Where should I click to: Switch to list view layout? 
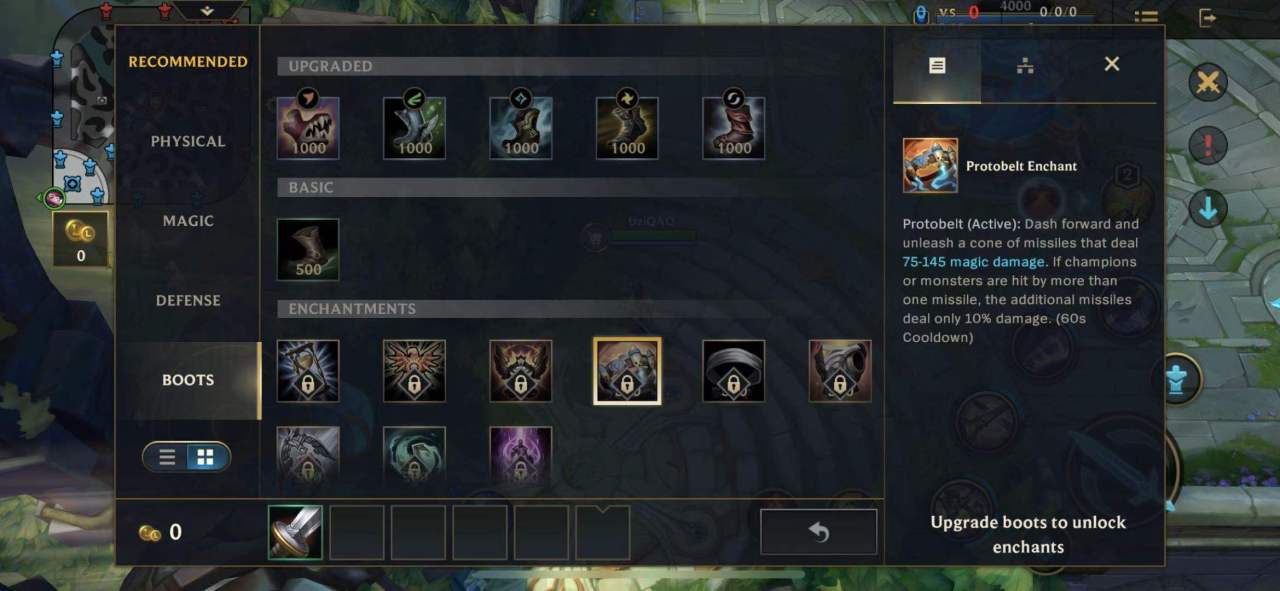pos(168,457)
